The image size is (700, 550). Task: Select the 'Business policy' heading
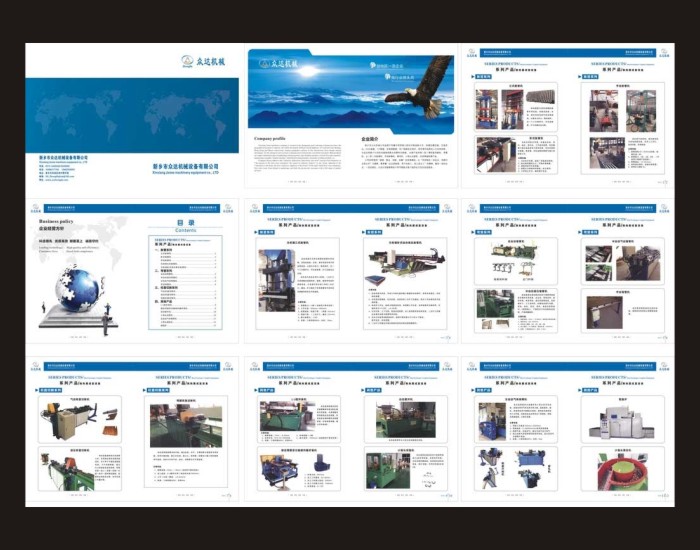56,221
